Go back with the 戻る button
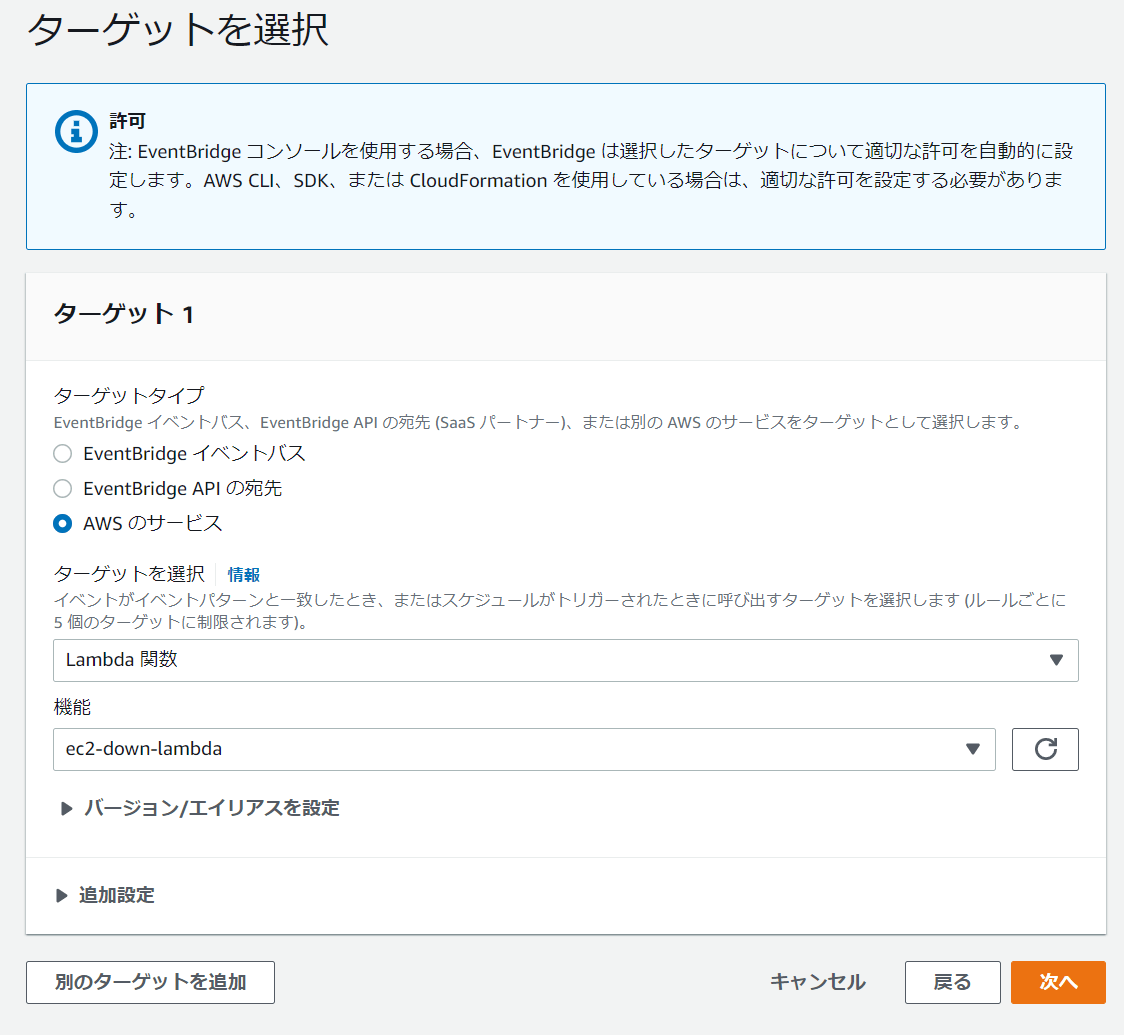The height and width of the screenshot is (1035, 1124). 953,982
